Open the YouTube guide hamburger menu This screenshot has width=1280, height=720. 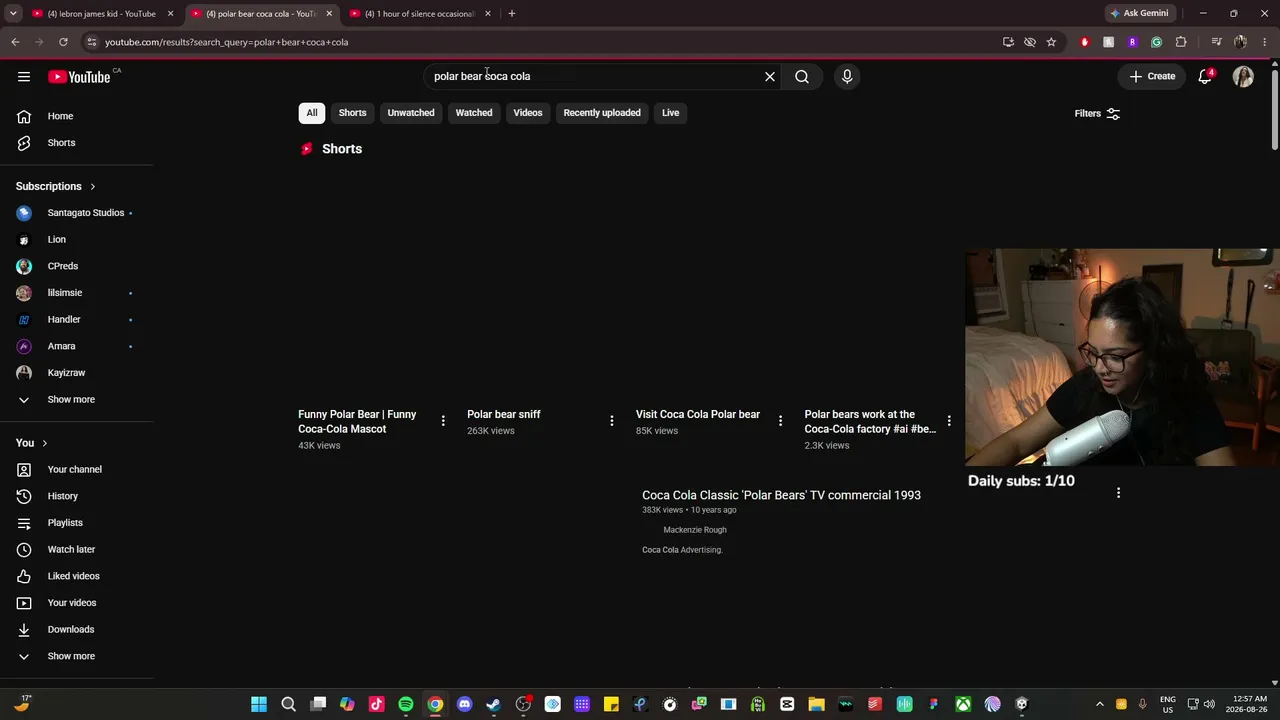point(24,76)
